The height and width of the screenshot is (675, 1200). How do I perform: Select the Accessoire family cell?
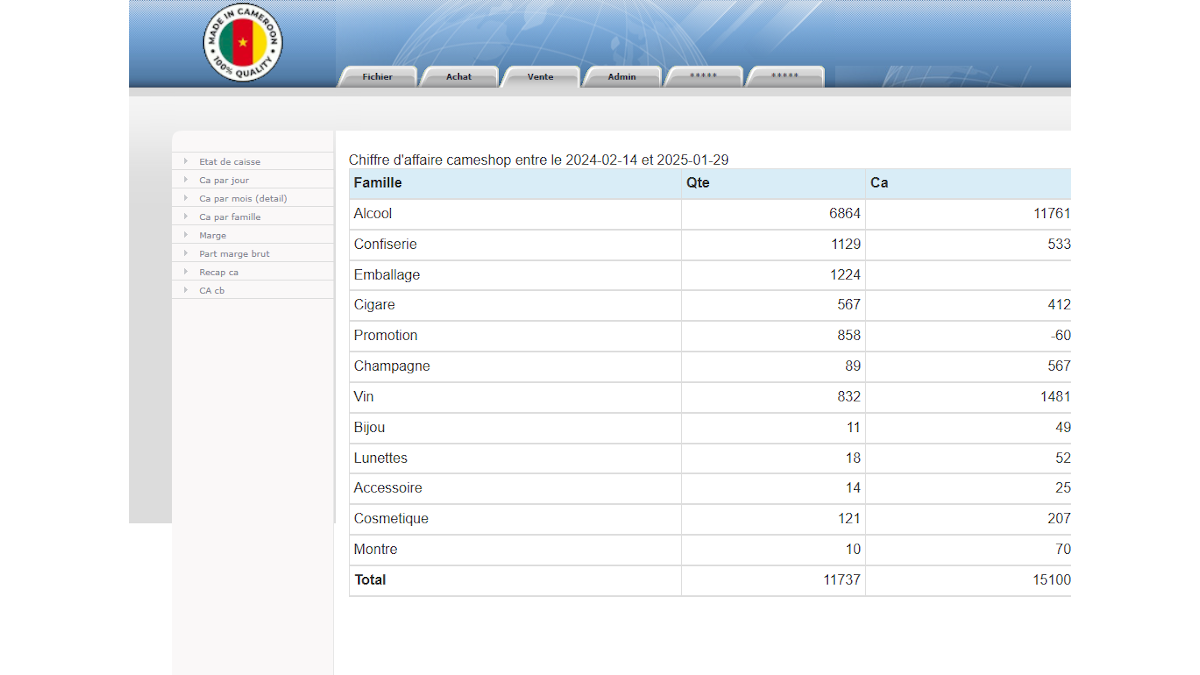point(516,488)
